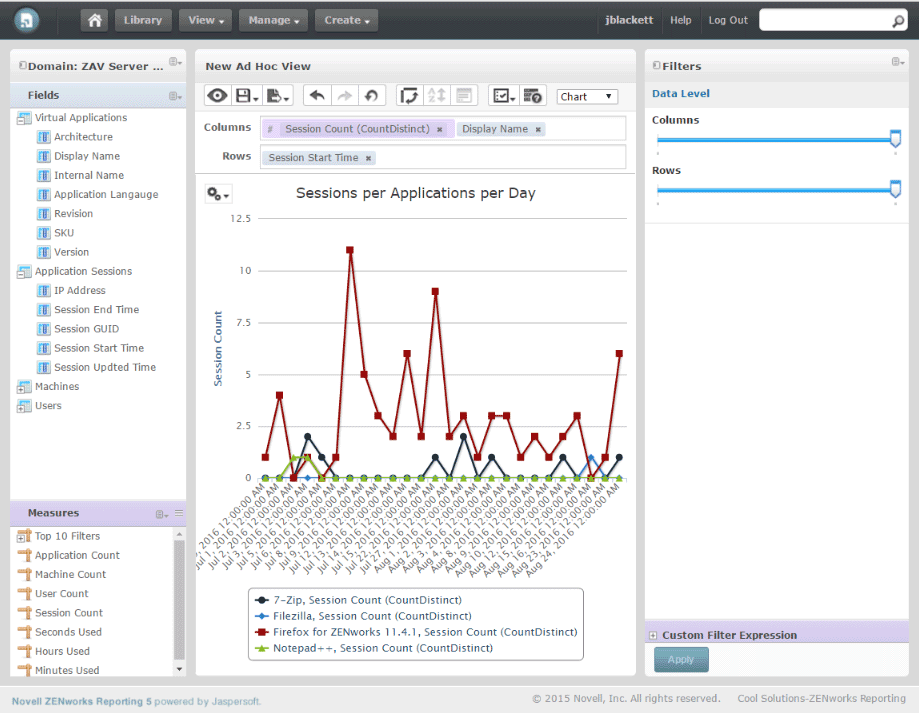The image size is (919, 713).
Task: Select the IP Address field
Action: (80, 291)
